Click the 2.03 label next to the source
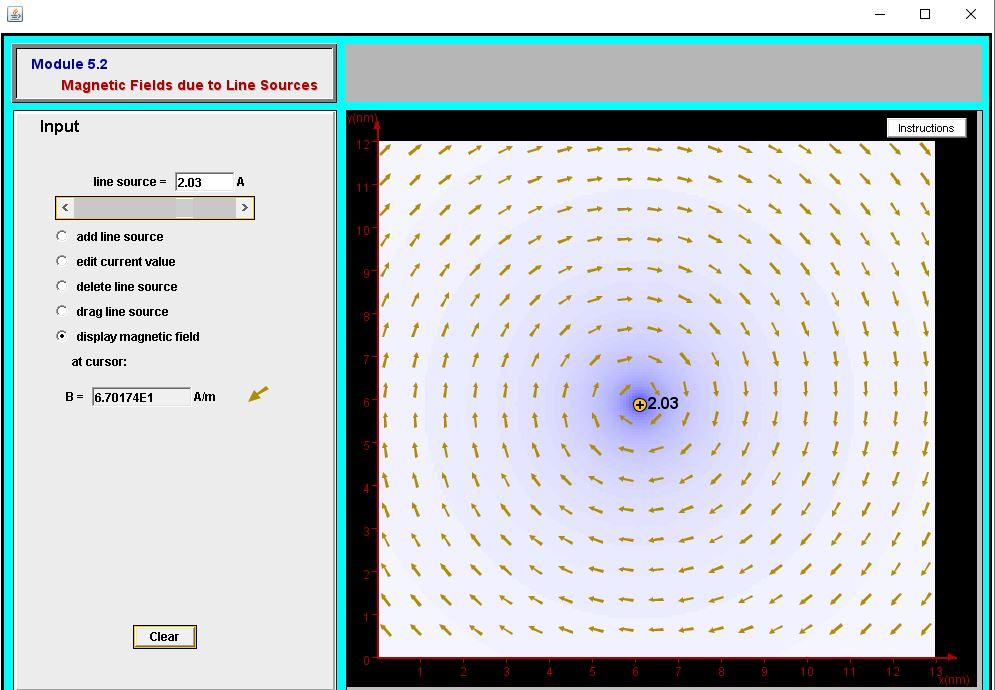Image resolution: width=995 pixels, height=690 pixels. (663, 403)
